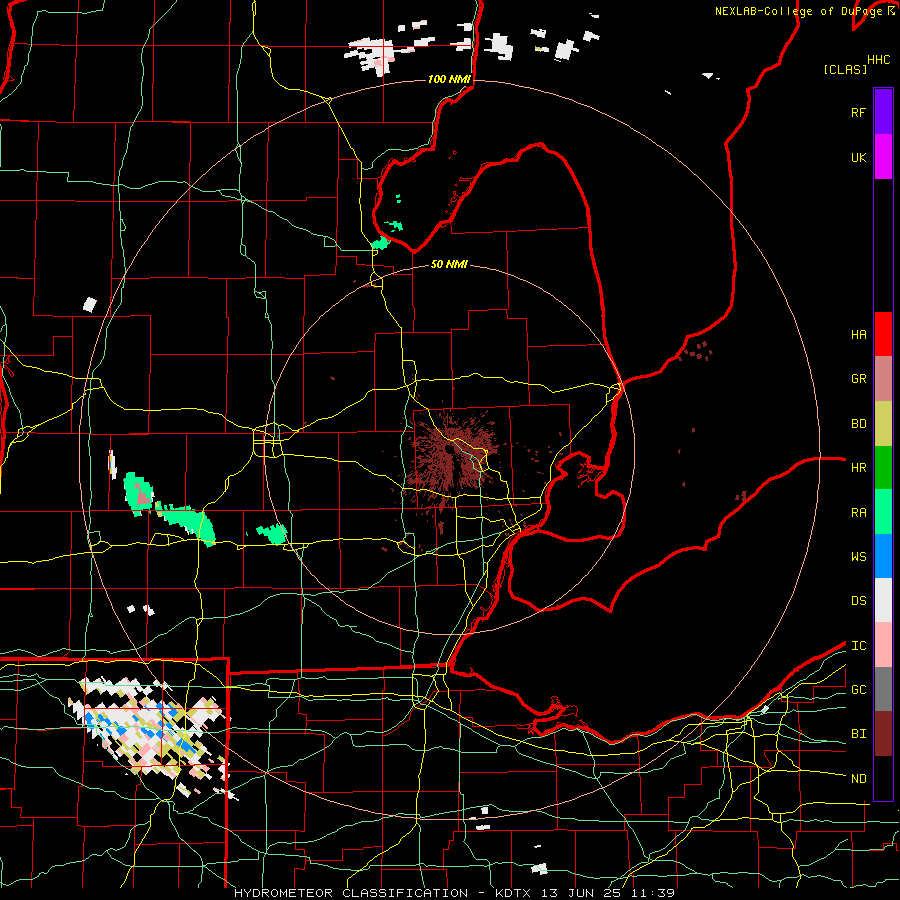Click the GC legend label
Image resolution: width=900 pixels, height=900 pixels.
tap(858, 689)
